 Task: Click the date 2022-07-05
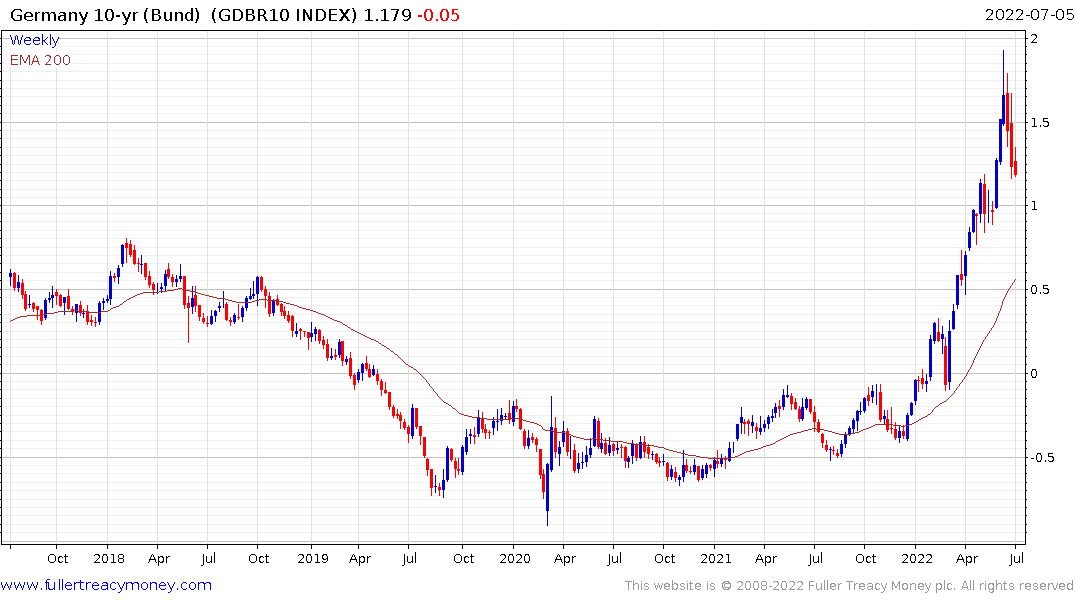(x=1028, y=15)
